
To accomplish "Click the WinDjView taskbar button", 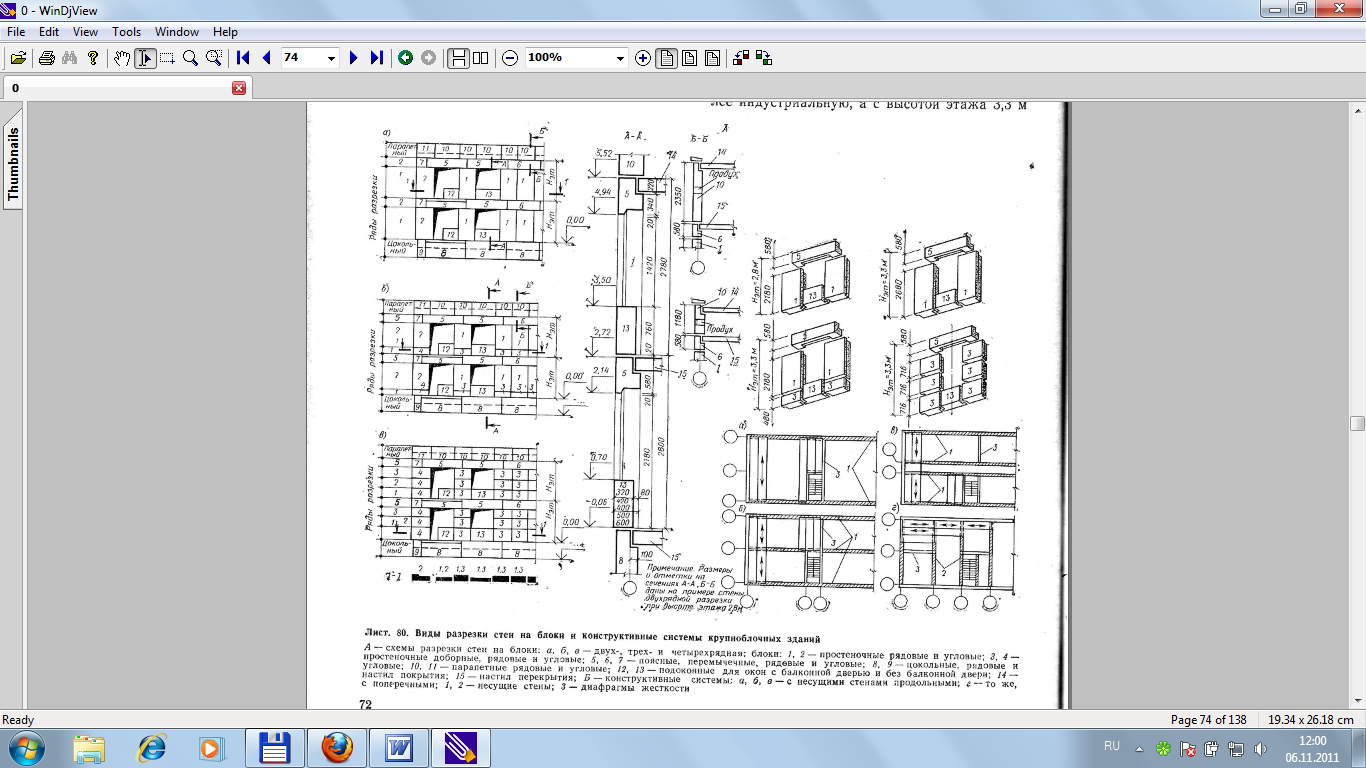I will (460, 747).
